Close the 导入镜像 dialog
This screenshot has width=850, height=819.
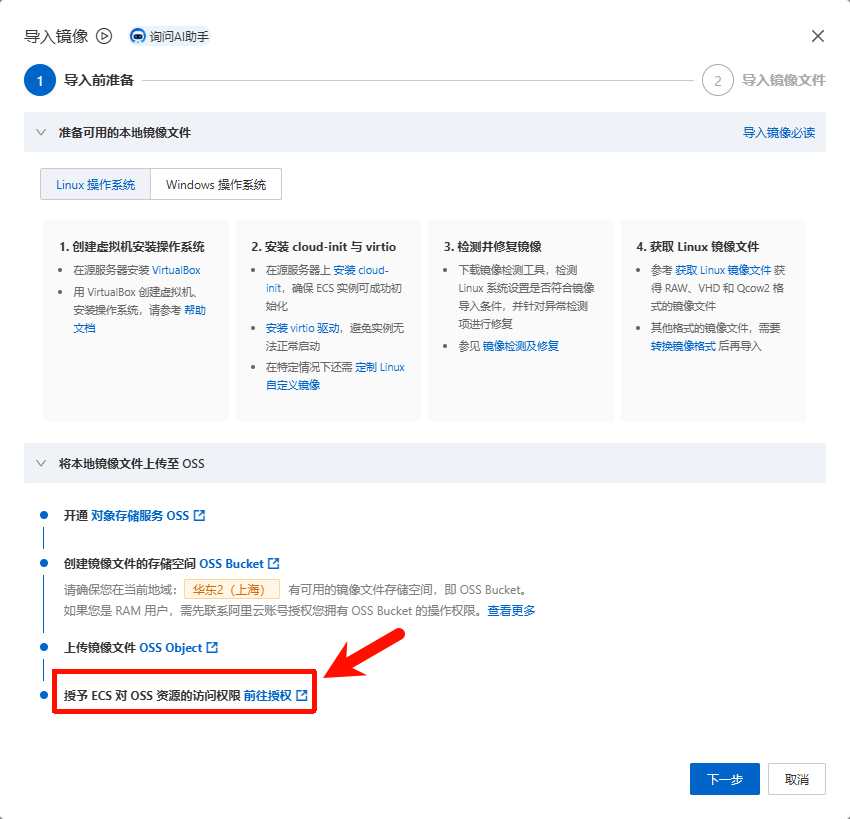pos(817,36)
